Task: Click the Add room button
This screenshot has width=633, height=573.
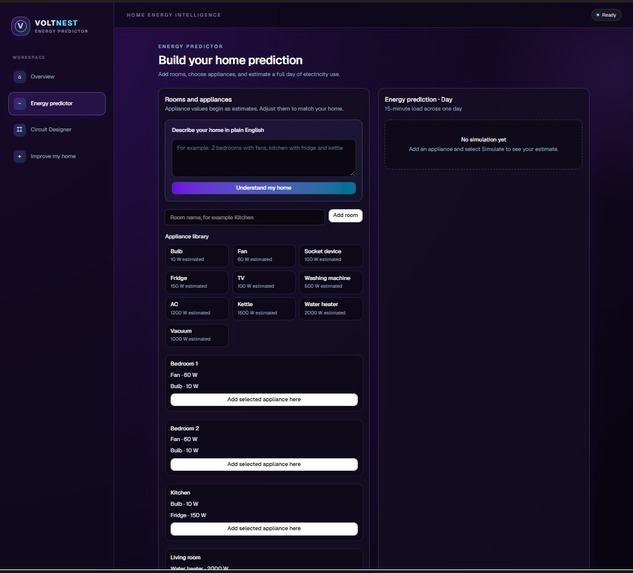Action: [x=345, y=215]
